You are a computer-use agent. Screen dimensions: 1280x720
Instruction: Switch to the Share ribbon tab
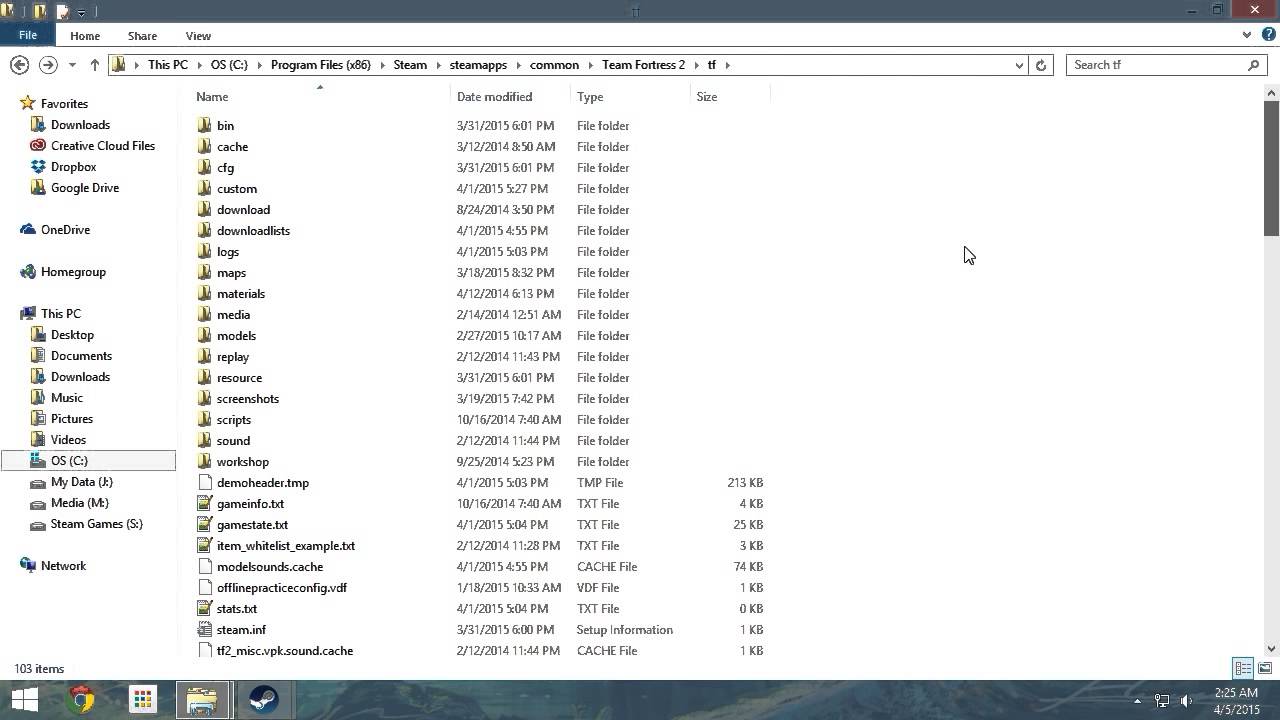[x=142, y=36]
